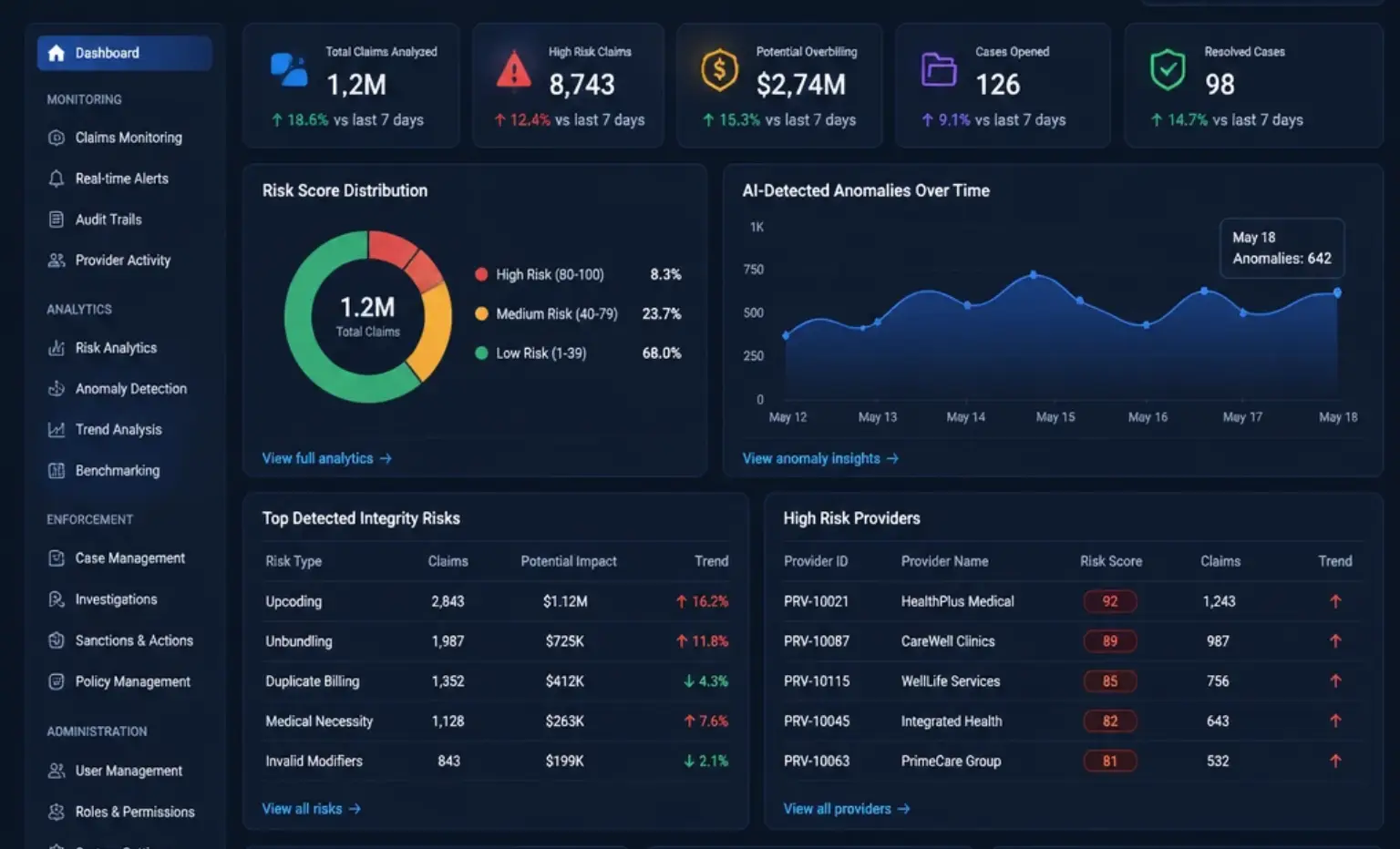Click provider name Integrated Health
1400x849 pixels.
(952, 721)
